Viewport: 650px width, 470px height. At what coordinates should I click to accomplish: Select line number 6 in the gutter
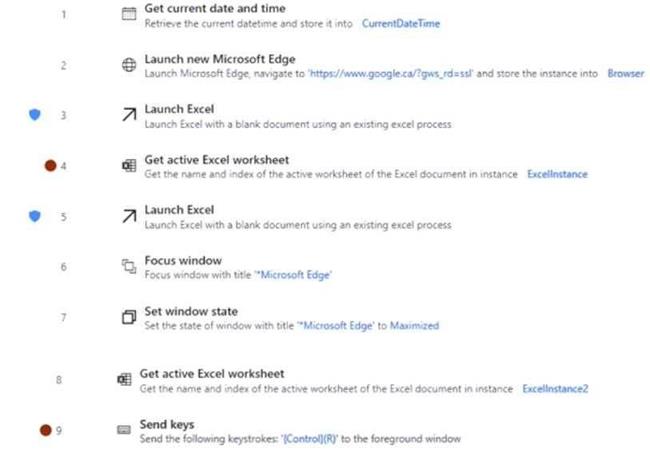pos(64,266)
